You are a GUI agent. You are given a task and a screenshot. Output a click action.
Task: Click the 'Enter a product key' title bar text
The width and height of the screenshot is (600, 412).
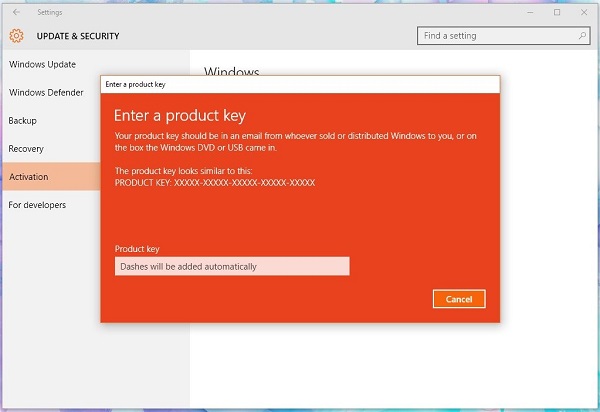click(x=135, y=85)
